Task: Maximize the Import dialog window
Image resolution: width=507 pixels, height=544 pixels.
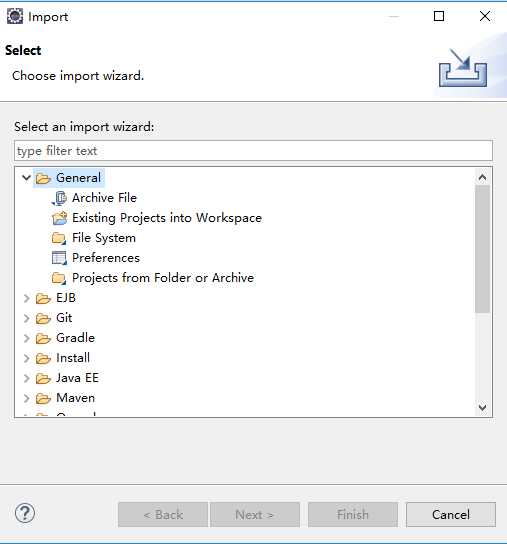Action: tap(439, 16)
